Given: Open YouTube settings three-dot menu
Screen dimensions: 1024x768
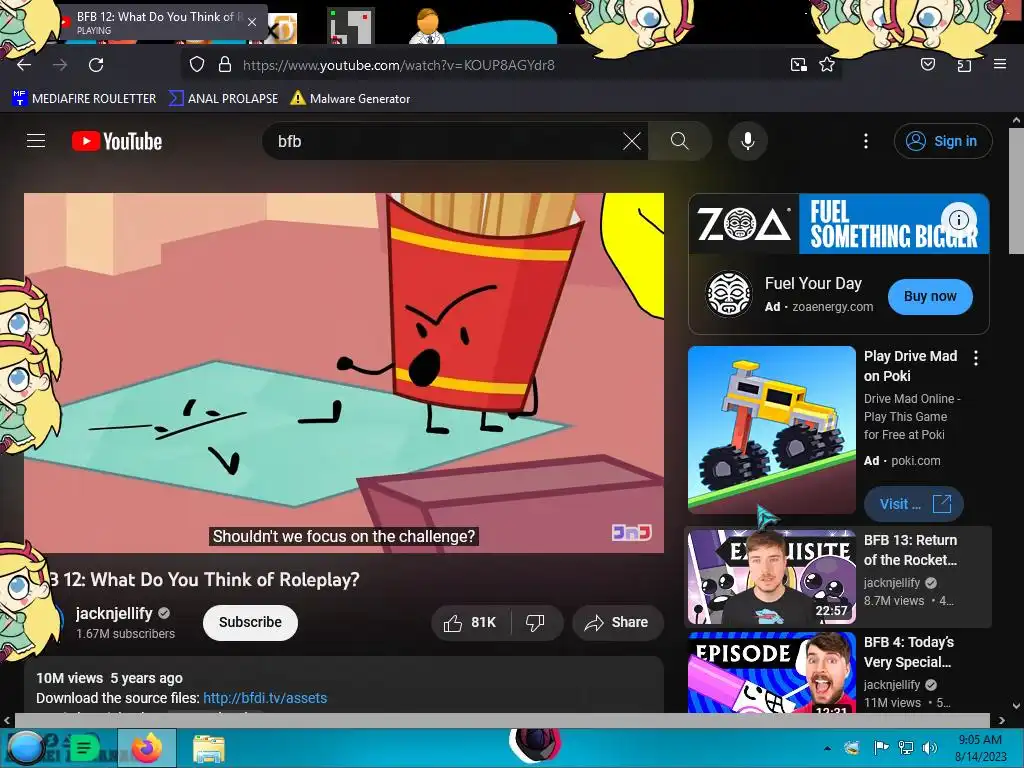Looking at the screenshot, I should (866, 141).
